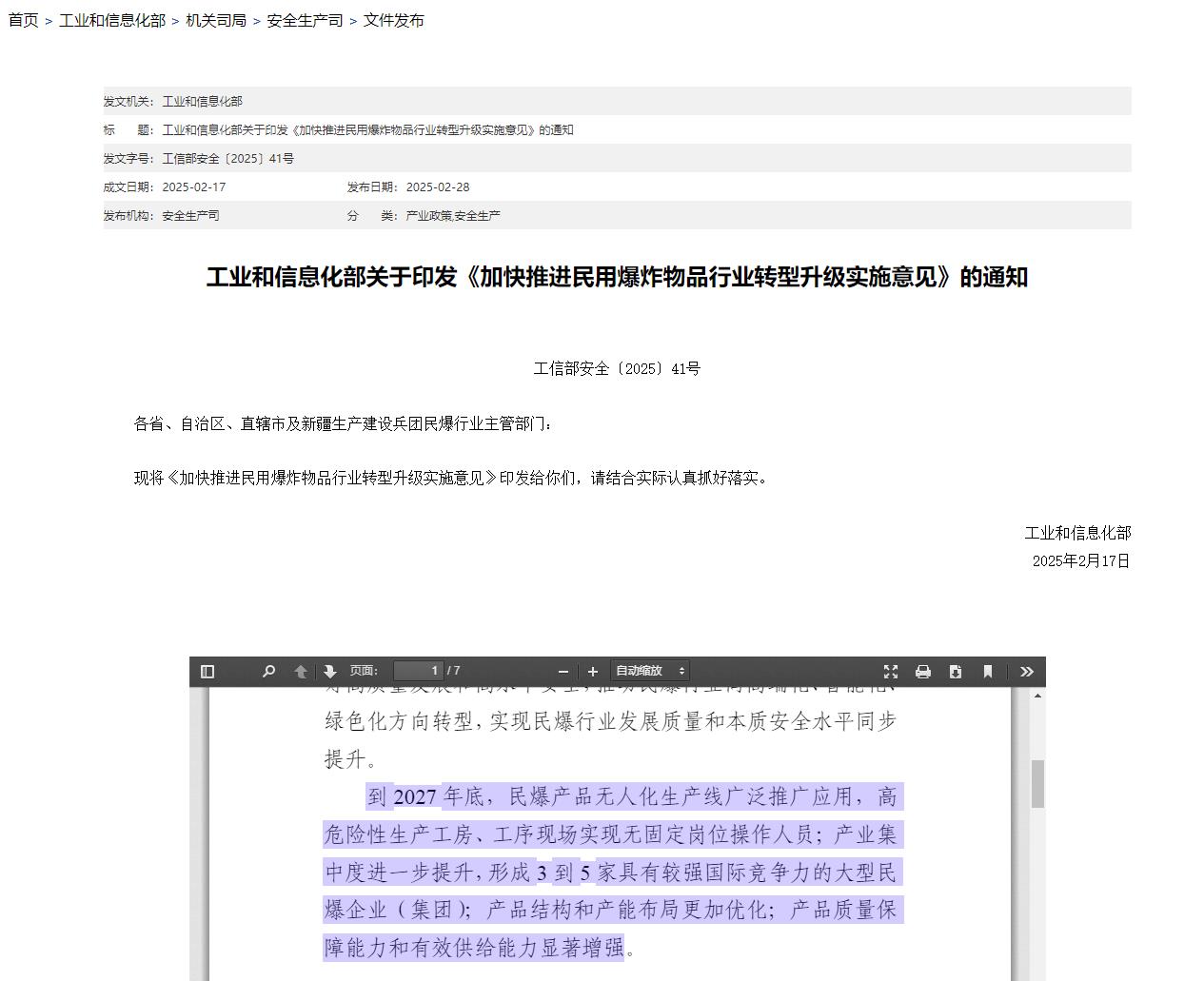Click the scrollbar up arrow in the PDF viewer

[x=1037, y=696]
